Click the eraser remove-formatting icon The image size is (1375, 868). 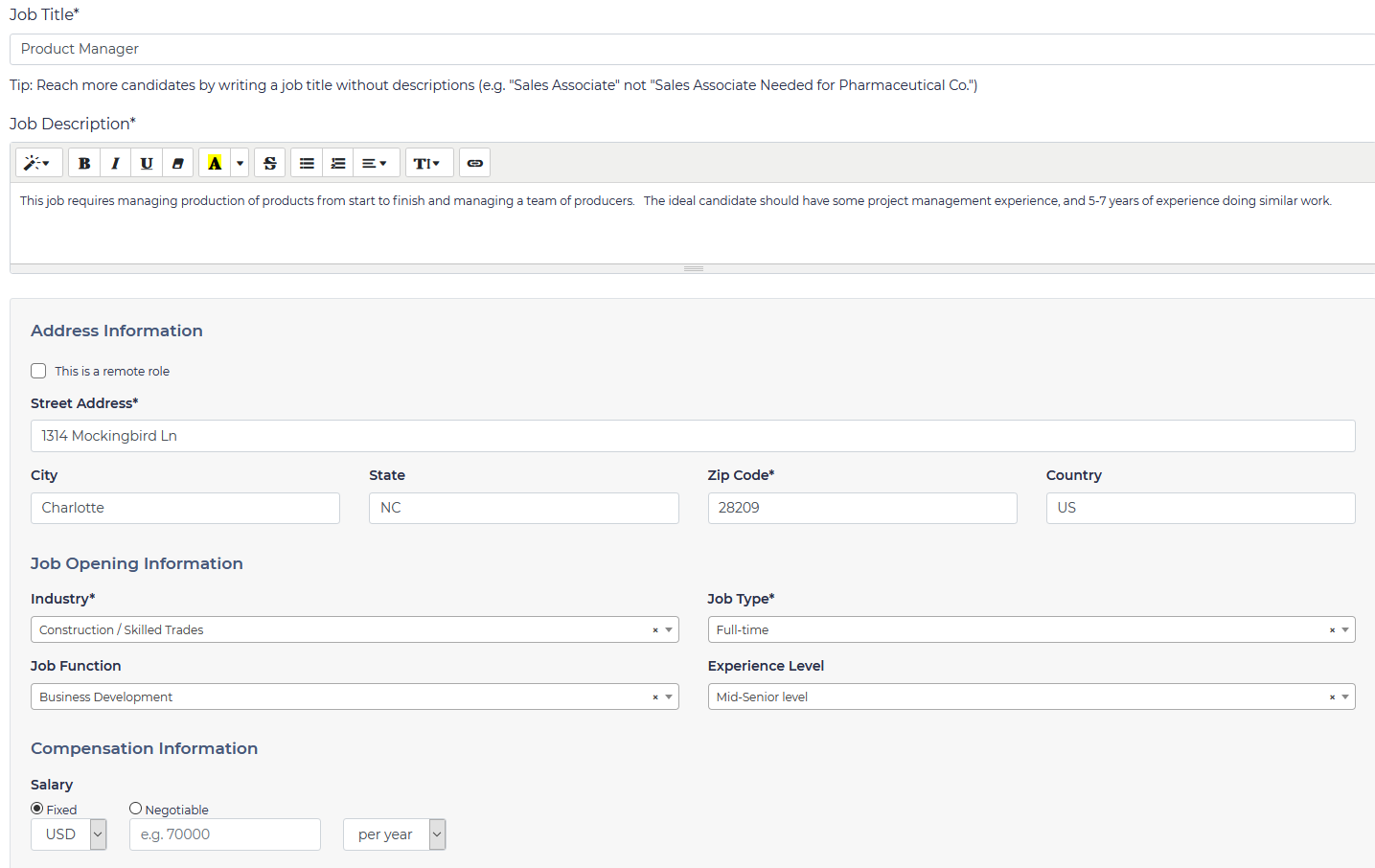(x=177, y=163)
